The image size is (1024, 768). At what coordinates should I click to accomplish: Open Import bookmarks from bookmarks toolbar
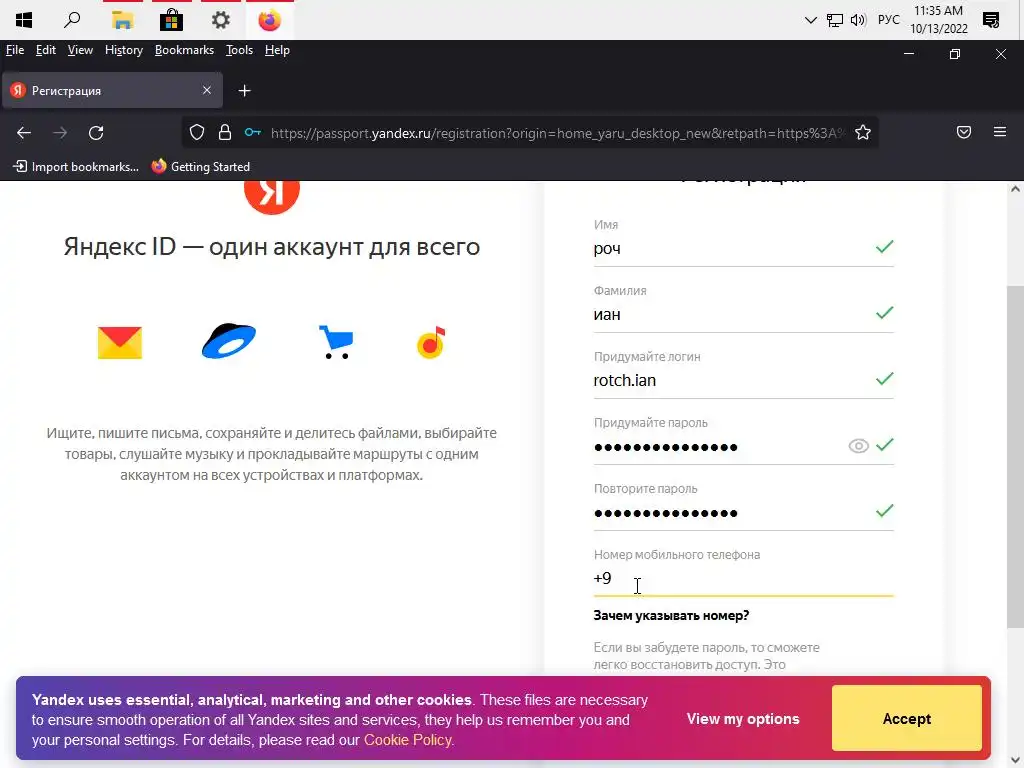point(76,167)
